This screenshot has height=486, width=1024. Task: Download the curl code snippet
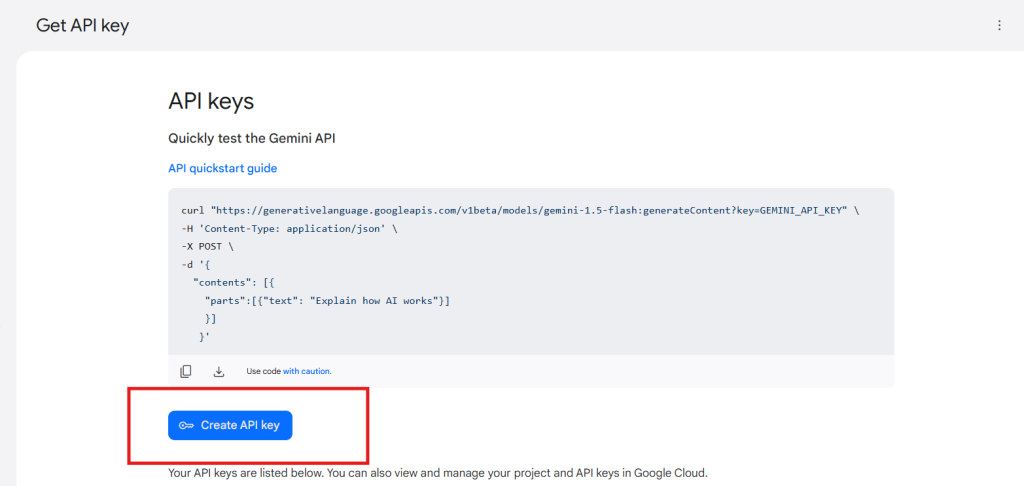[x=219, y=371]
